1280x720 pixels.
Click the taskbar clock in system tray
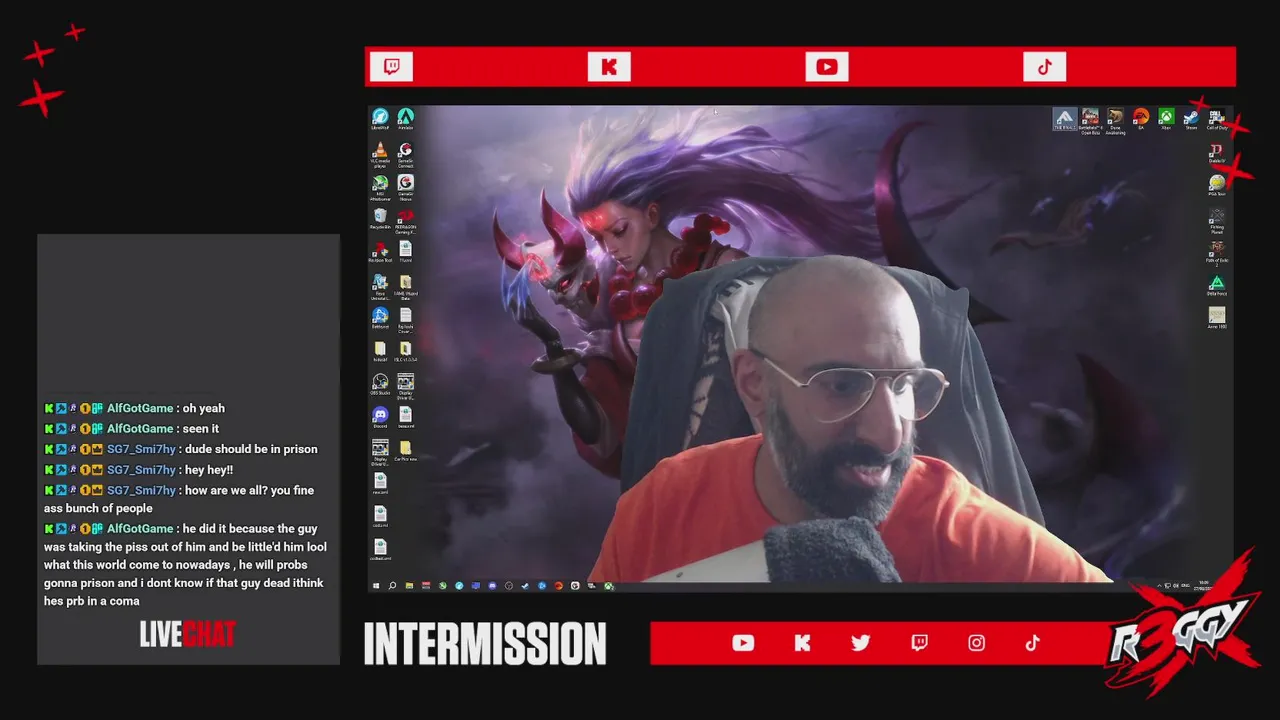tap(1203, 585)
